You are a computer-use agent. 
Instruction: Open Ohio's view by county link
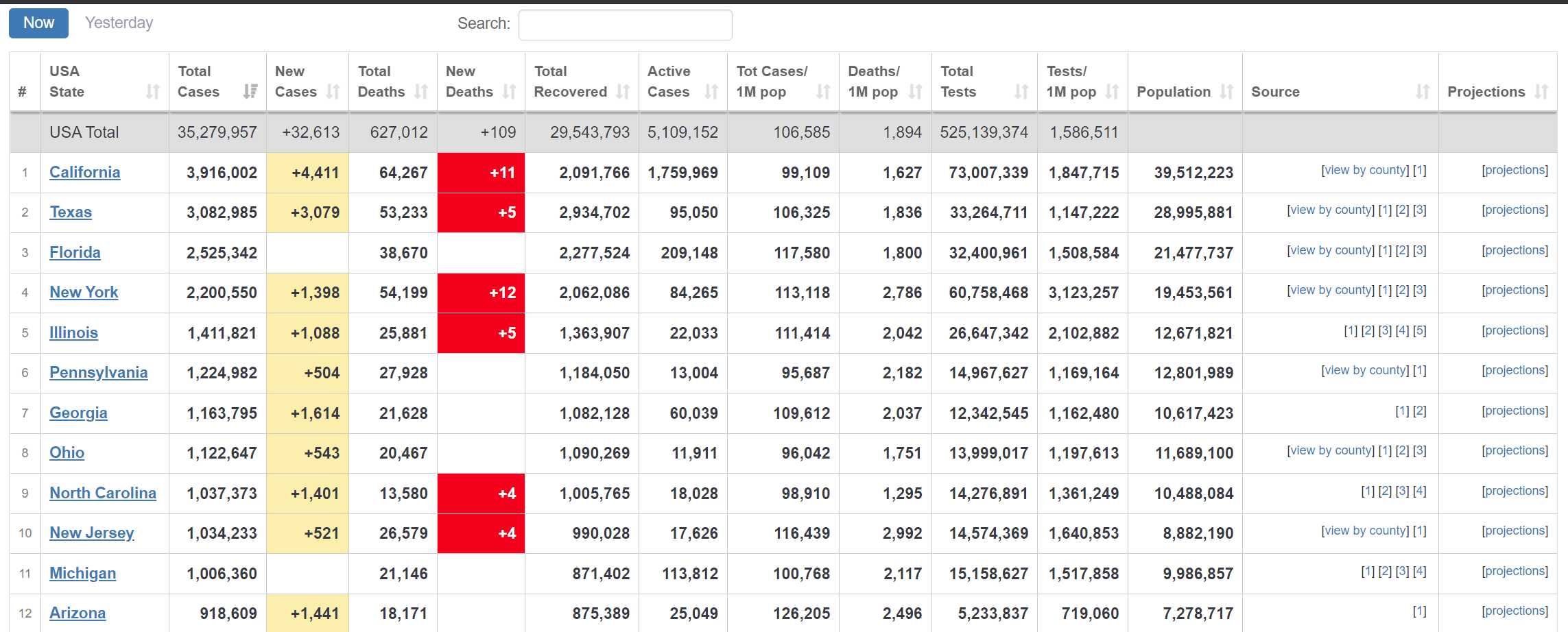1331,451
